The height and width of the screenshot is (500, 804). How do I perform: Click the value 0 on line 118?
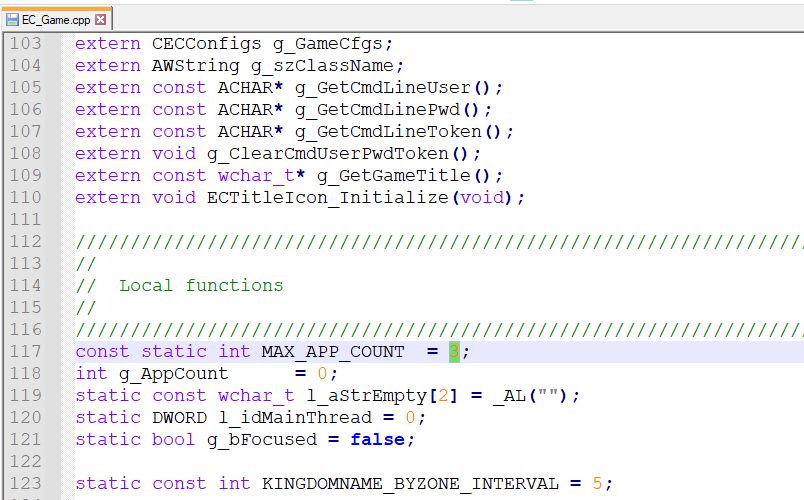[x=322, y=374]
